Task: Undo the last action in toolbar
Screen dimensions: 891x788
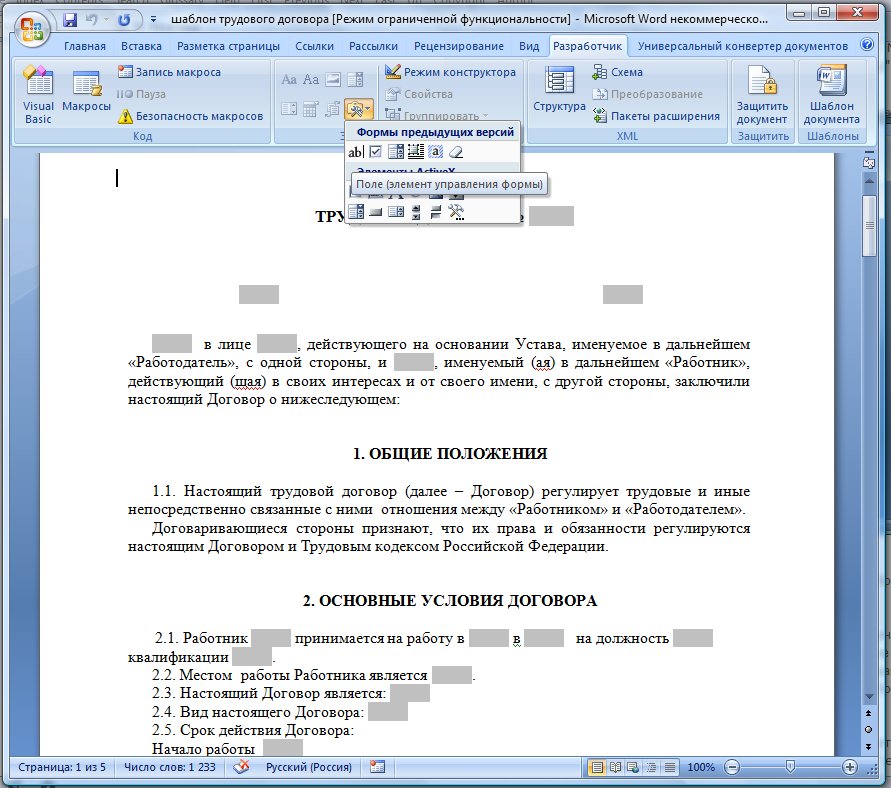Action: pyautogui.click(x=91, y=20)
